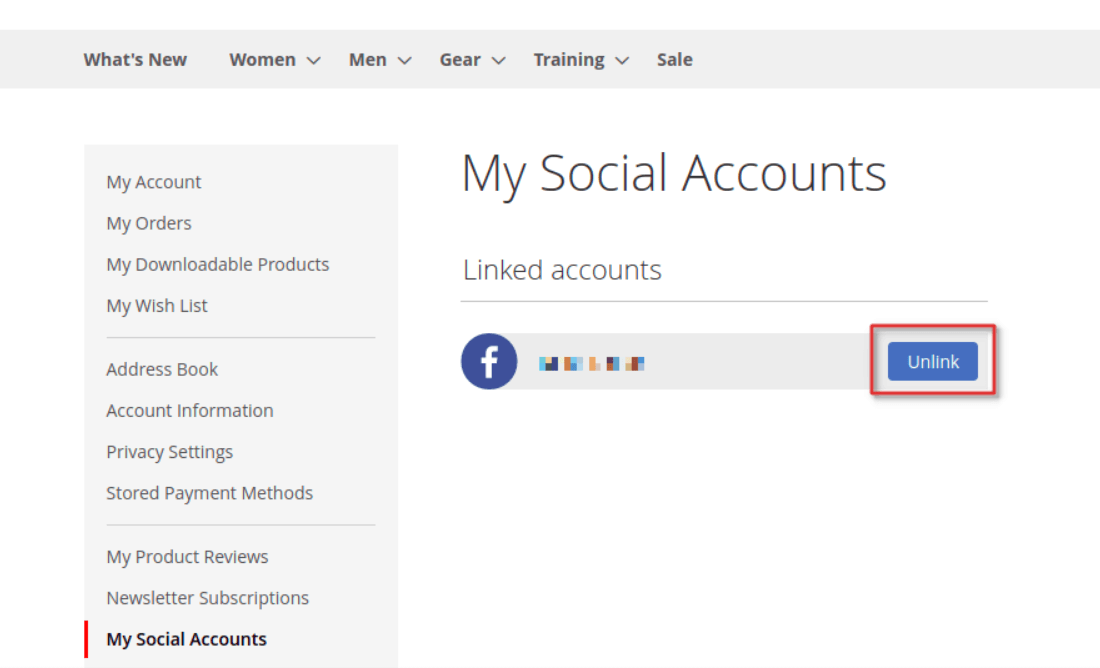1100x668 pixels.
Task: Select My Social Accounts sidebar item
Action: coord(187,639)
